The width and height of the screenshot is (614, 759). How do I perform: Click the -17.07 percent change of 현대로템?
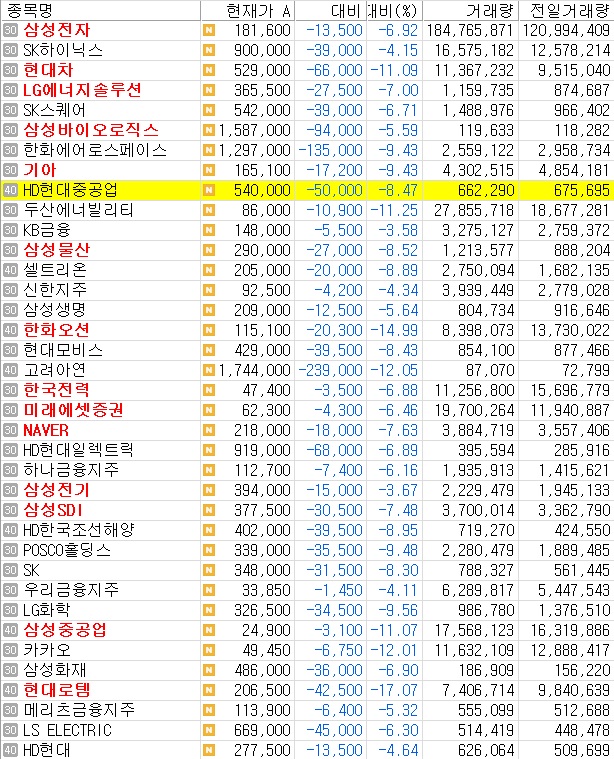coord(394,690)
